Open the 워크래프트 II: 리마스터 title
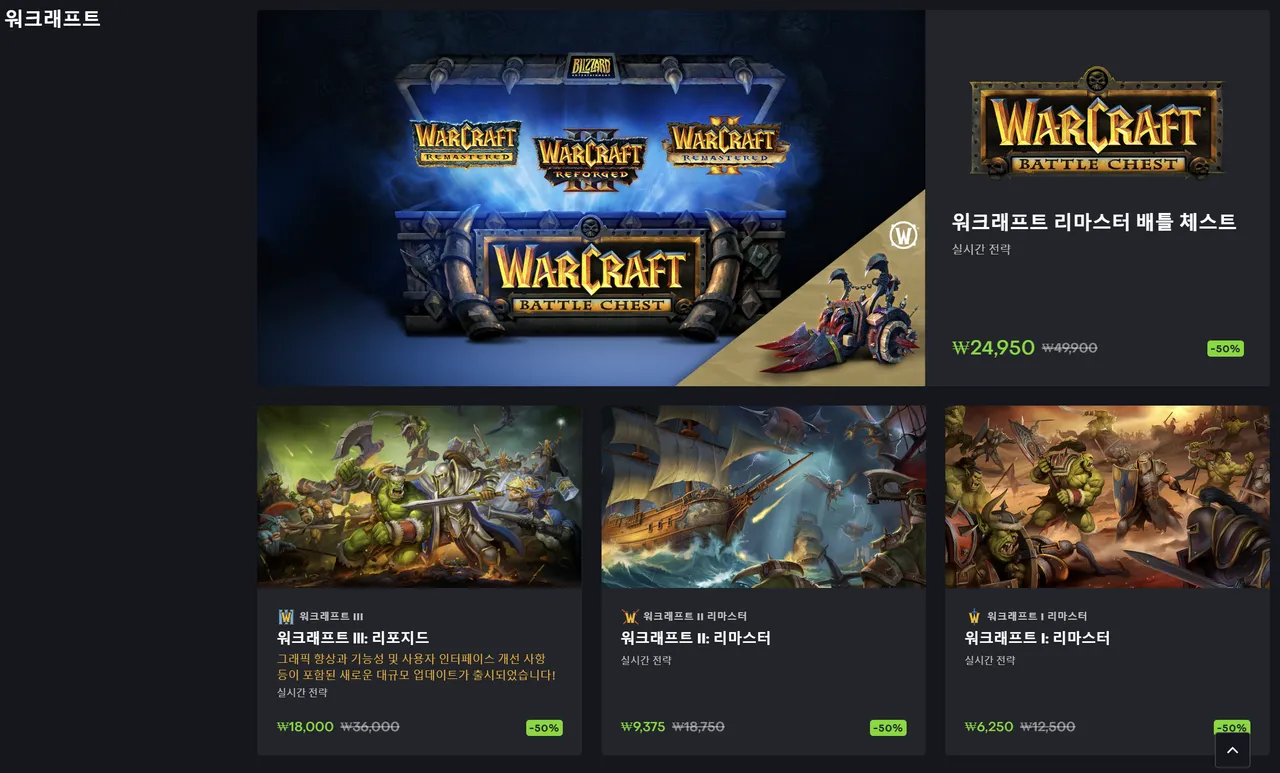The image size is (1280, 773). pyautogui.click(x=696, y=638)
